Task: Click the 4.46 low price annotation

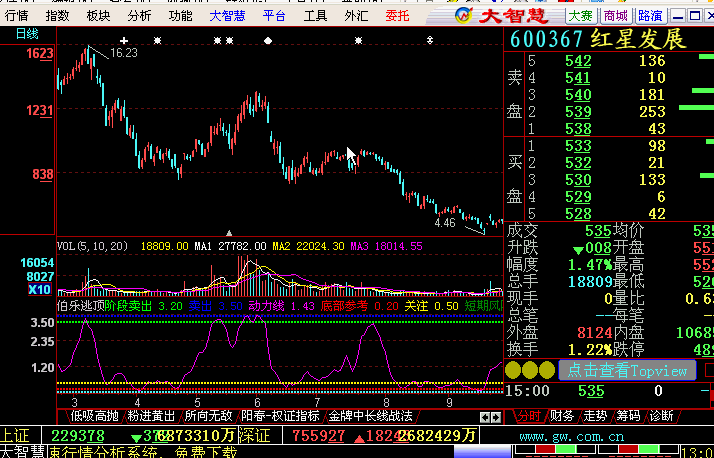Action: [444, 223]
